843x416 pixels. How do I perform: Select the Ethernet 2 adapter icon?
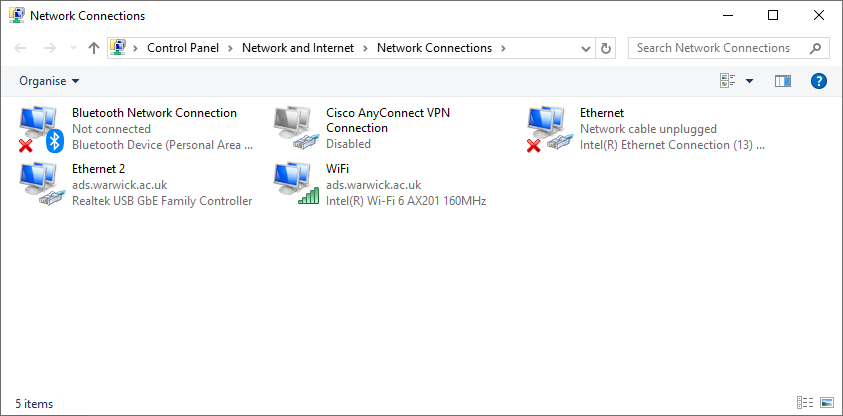[x=40, y=185]
